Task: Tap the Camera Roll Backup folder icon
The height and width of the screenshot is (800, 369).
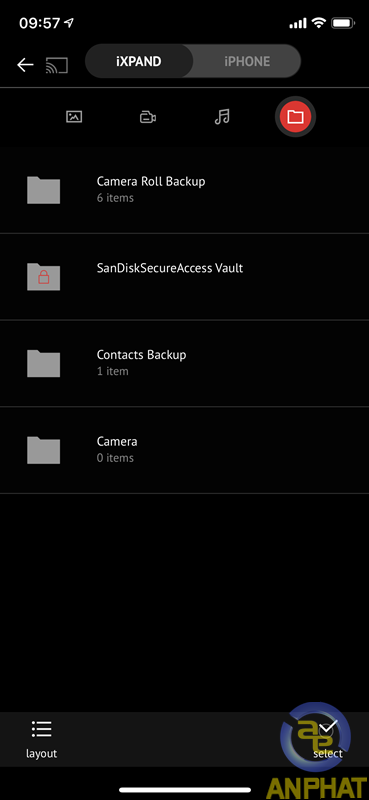Action: click(43, 190)
